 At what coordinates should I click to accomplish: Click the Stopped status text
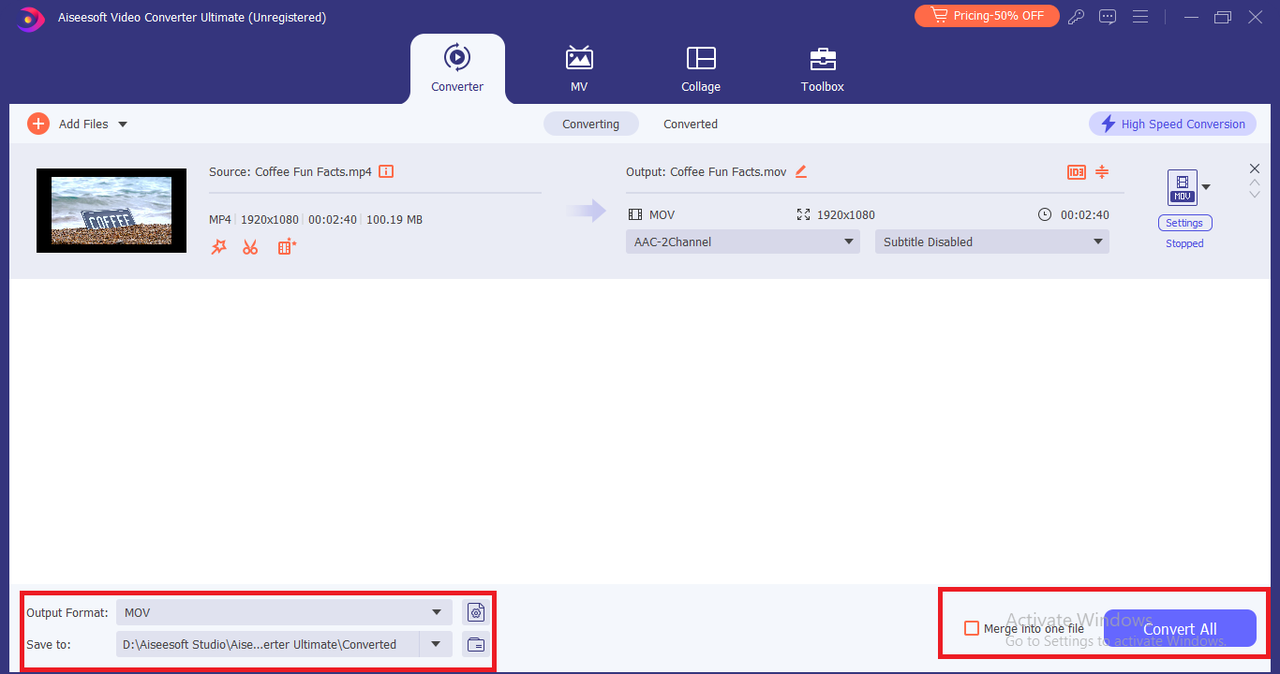[x=1185, y=244]
